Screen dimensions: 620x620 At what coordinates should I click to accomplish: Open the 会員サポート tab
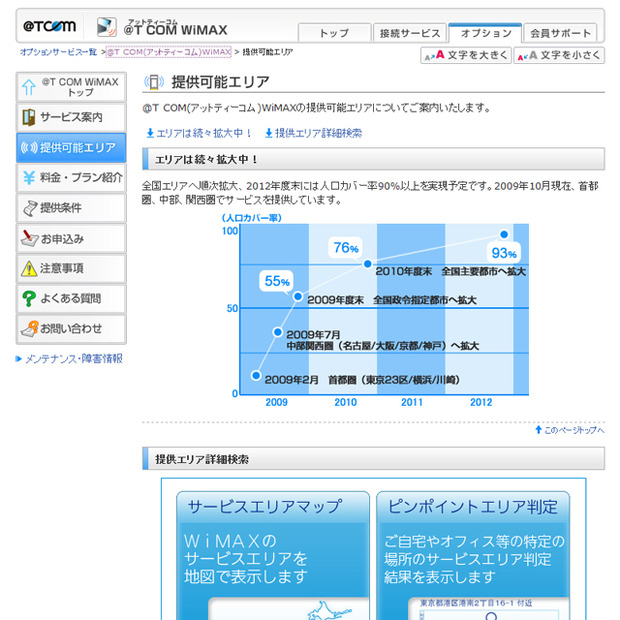pos(560,33)
